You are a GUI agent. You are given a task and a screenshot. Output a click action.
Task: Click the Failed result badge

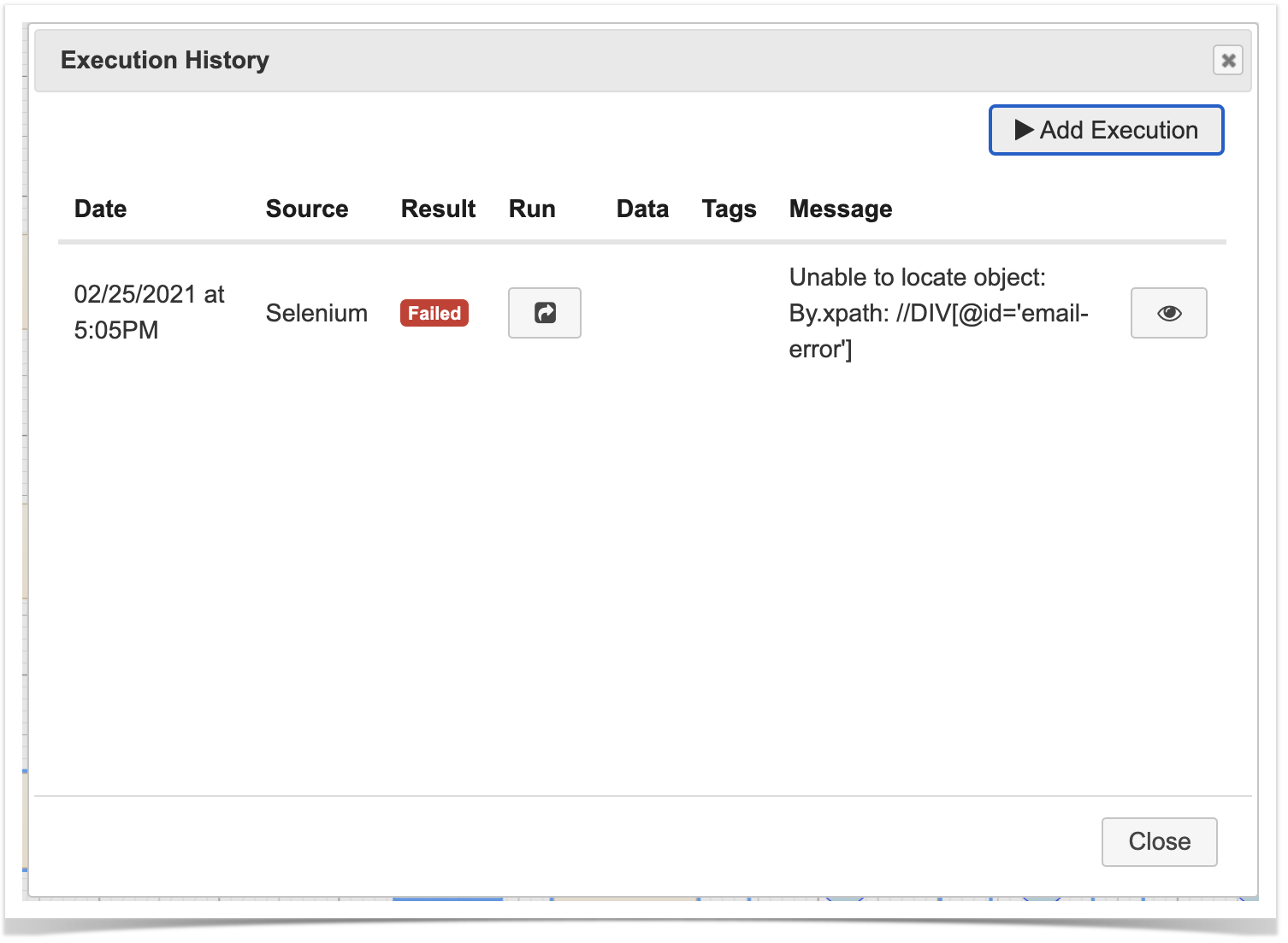434,314
